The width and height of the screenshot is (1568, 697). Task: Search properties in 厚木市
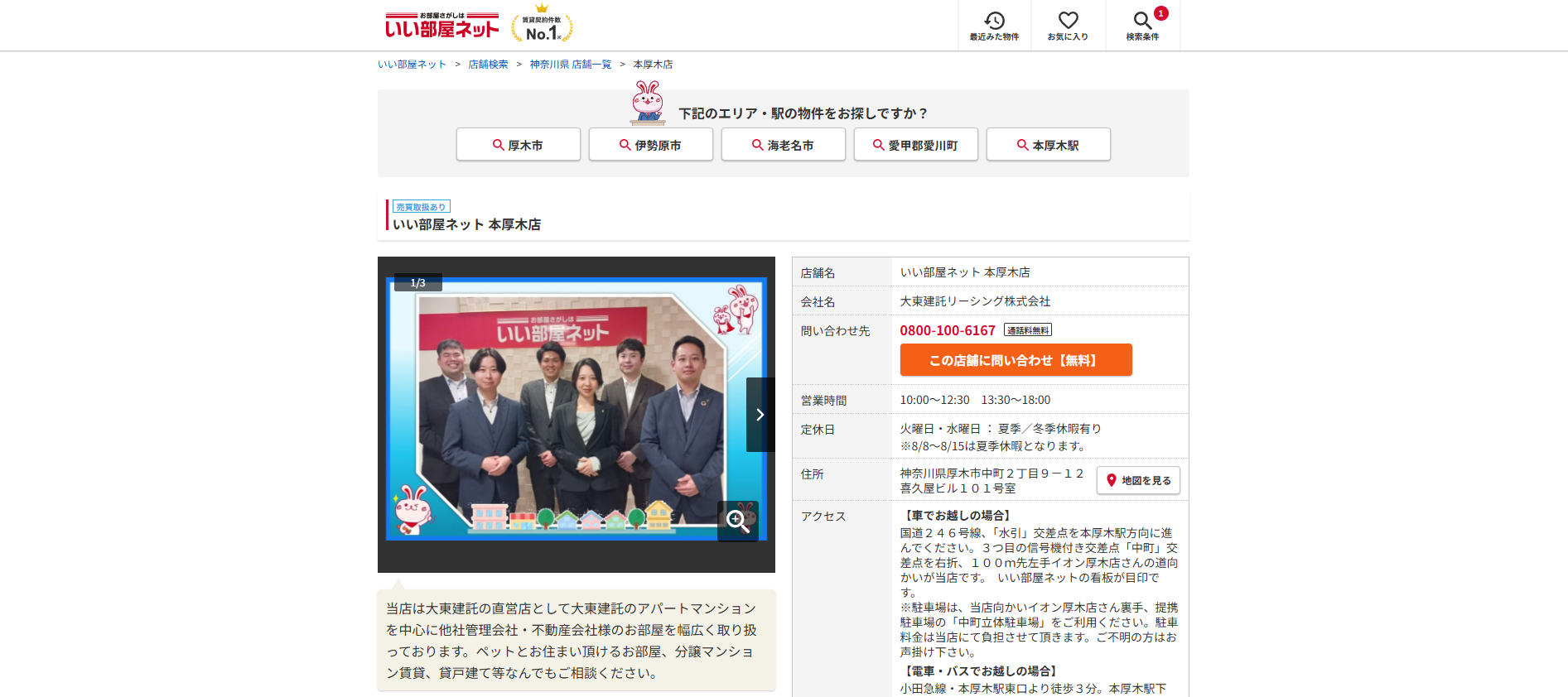518,145
